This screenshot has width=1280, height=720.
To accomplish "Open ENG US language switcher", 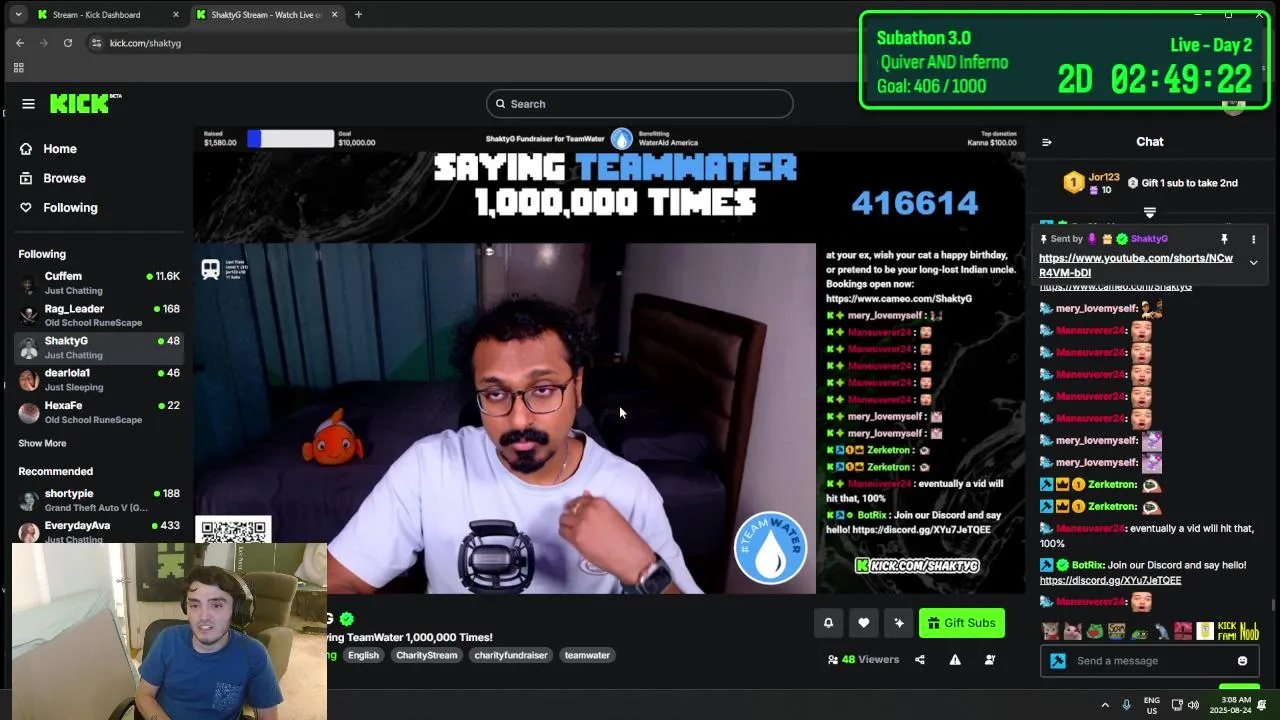I will pos(1152,705).
